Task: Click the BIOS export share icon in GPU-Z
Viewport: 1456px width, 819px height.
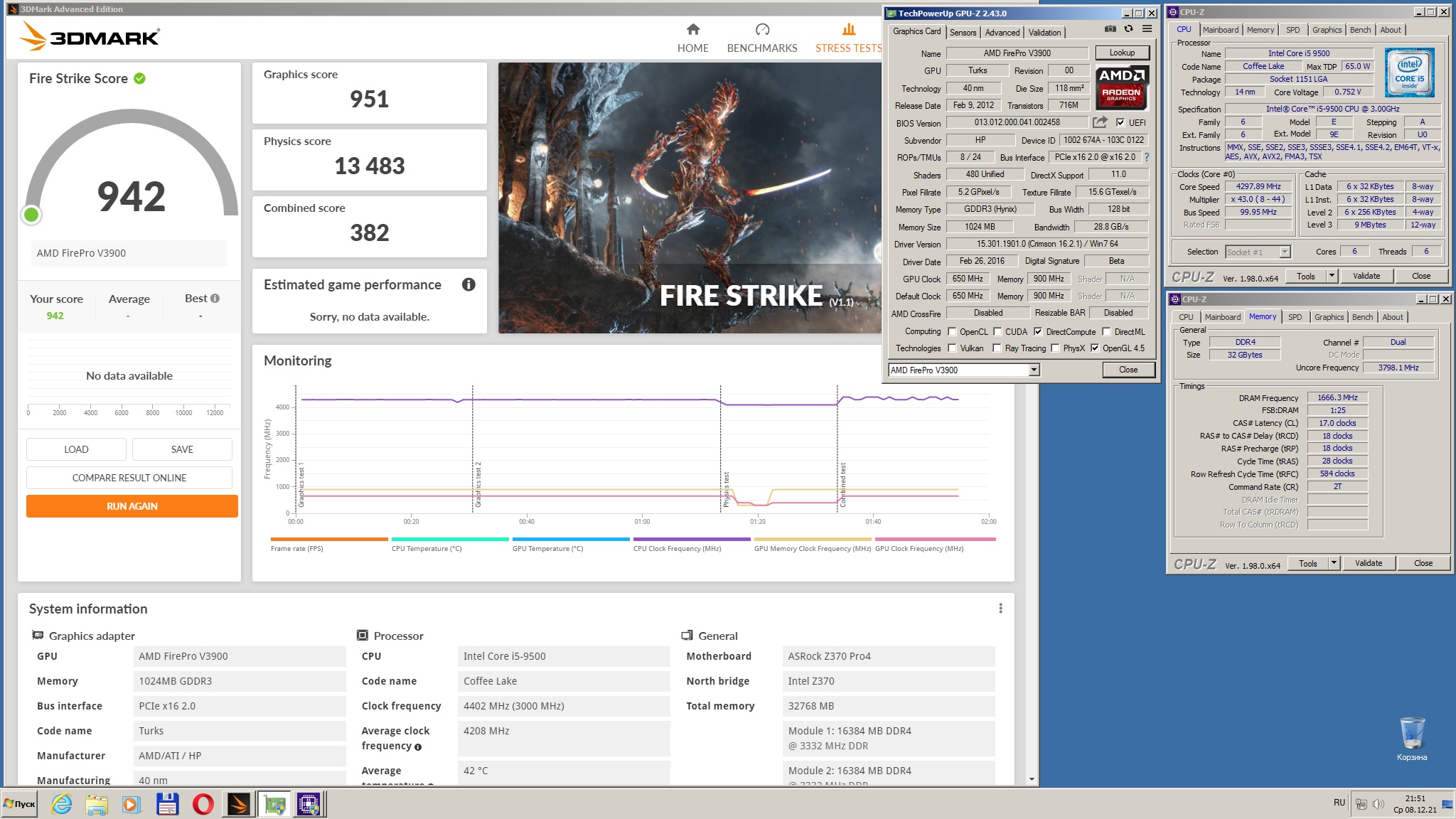Action: click(x=1100, y=122)
